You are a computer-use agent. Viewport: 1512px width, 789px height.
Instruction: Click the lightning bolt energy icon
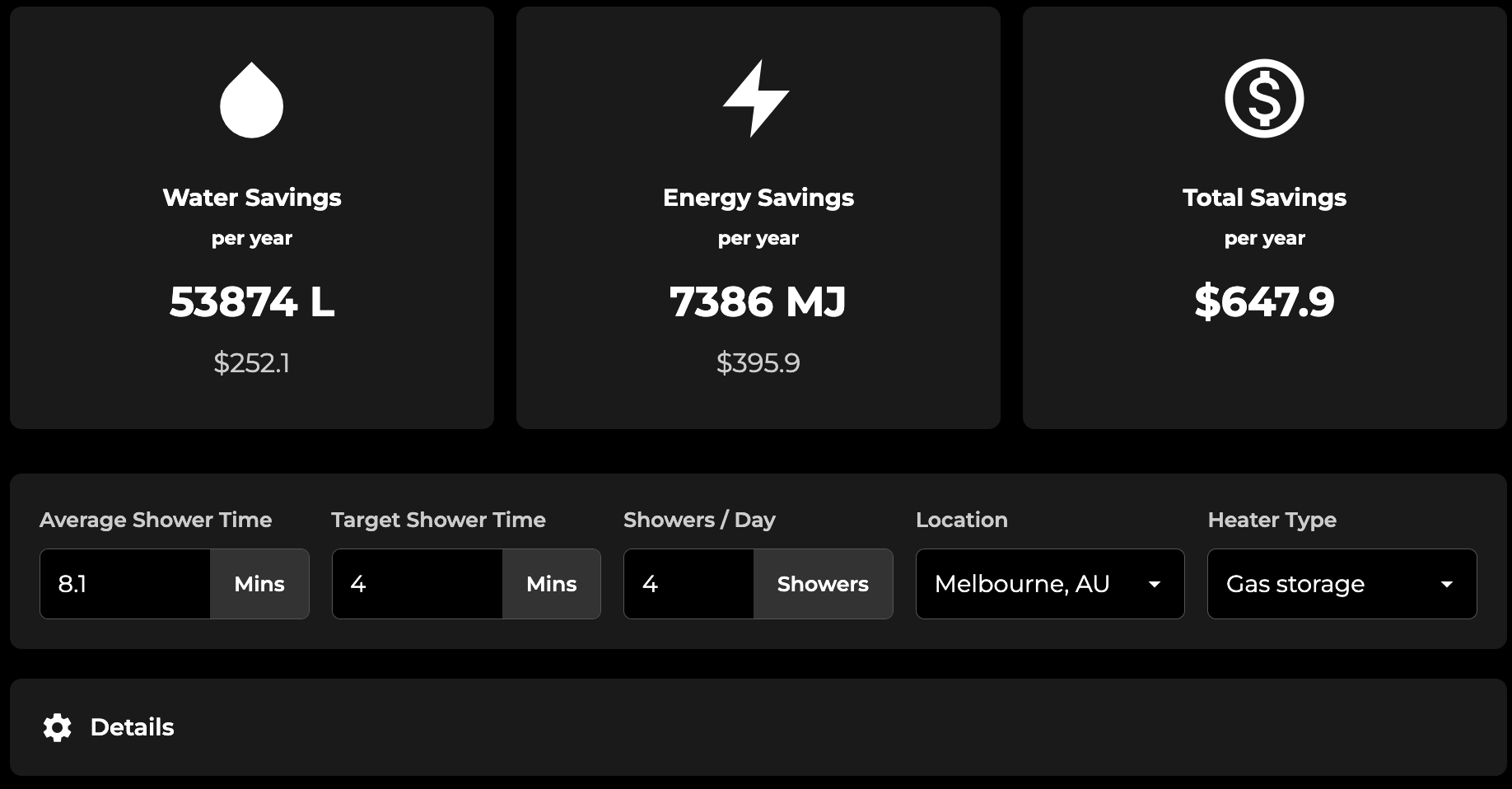point(758,99)
